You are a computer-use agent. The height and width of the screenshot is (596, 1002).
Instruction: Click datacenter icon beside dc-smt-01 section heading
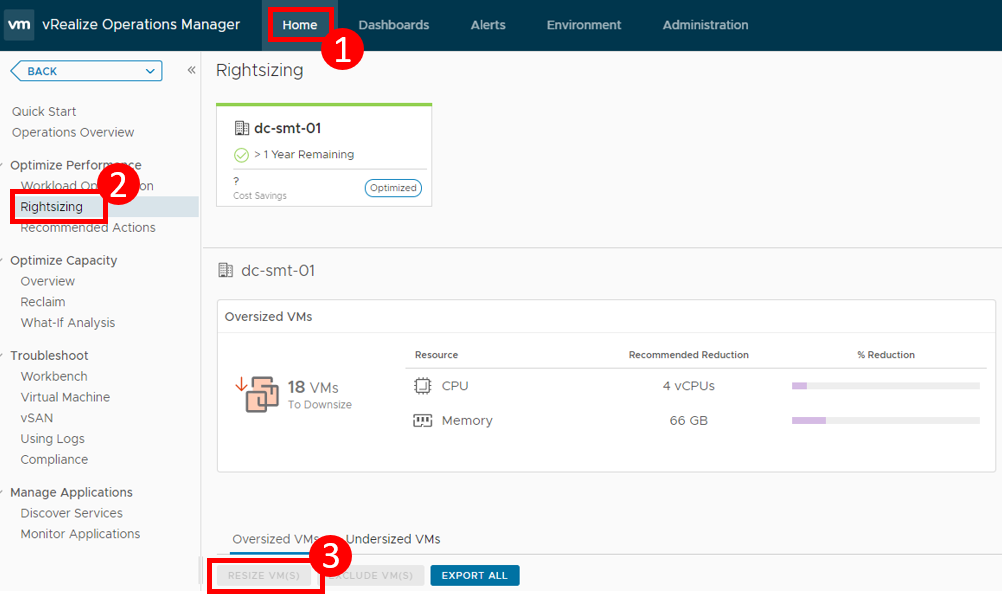[x=226, y=270]
